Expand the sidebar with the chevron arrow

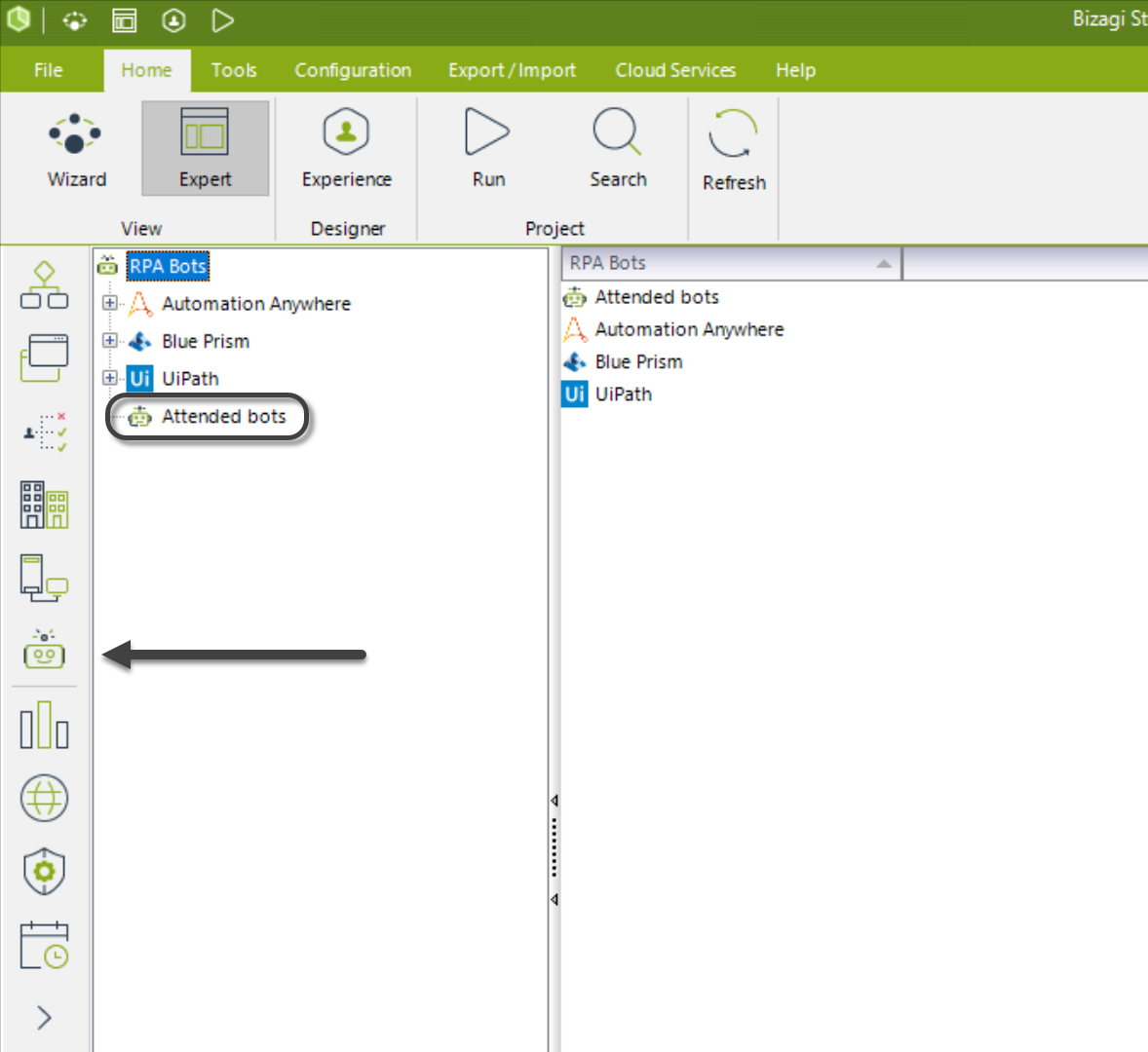coord(44,1018)
